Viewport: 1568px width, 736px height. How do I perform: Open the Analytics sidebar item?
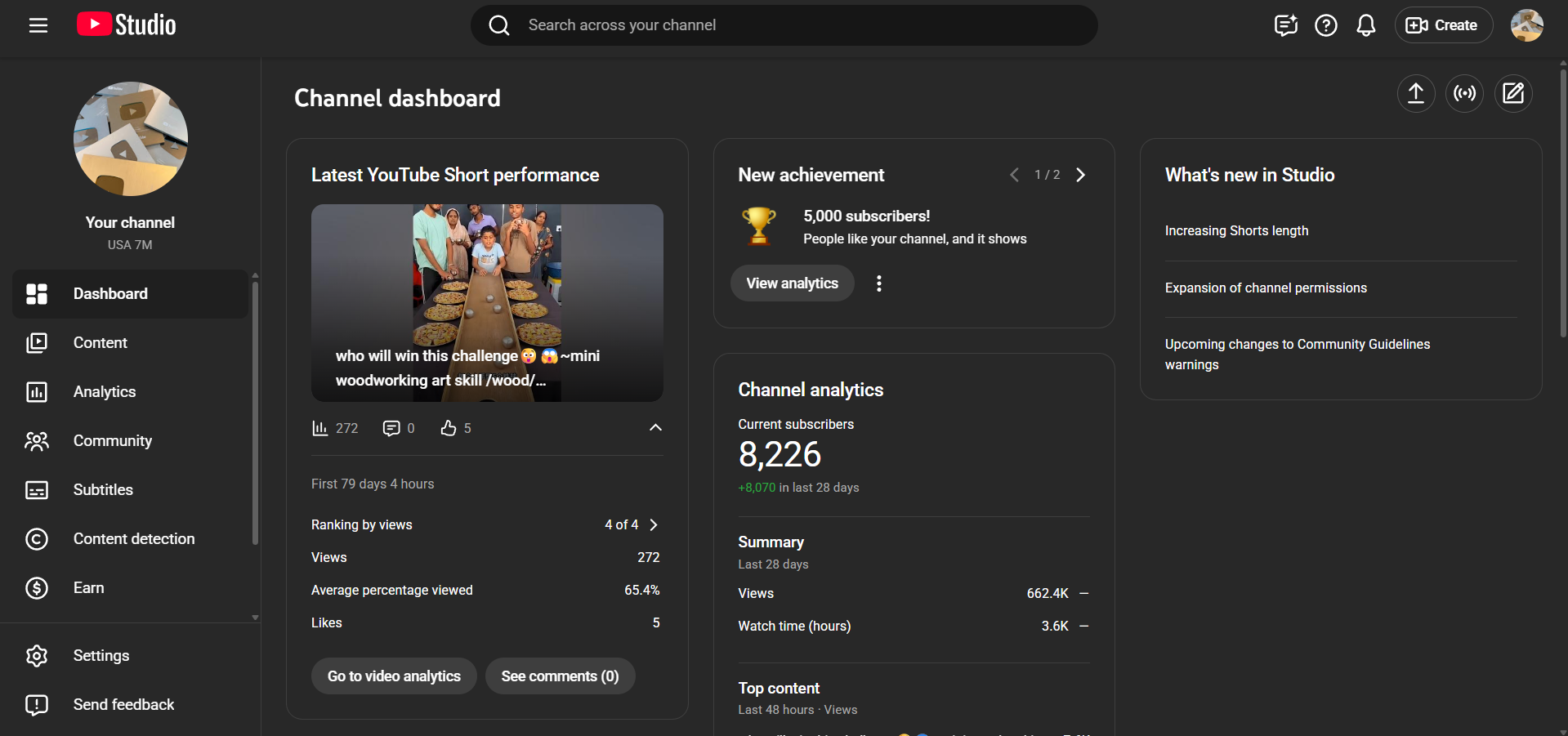click(105, 392)
